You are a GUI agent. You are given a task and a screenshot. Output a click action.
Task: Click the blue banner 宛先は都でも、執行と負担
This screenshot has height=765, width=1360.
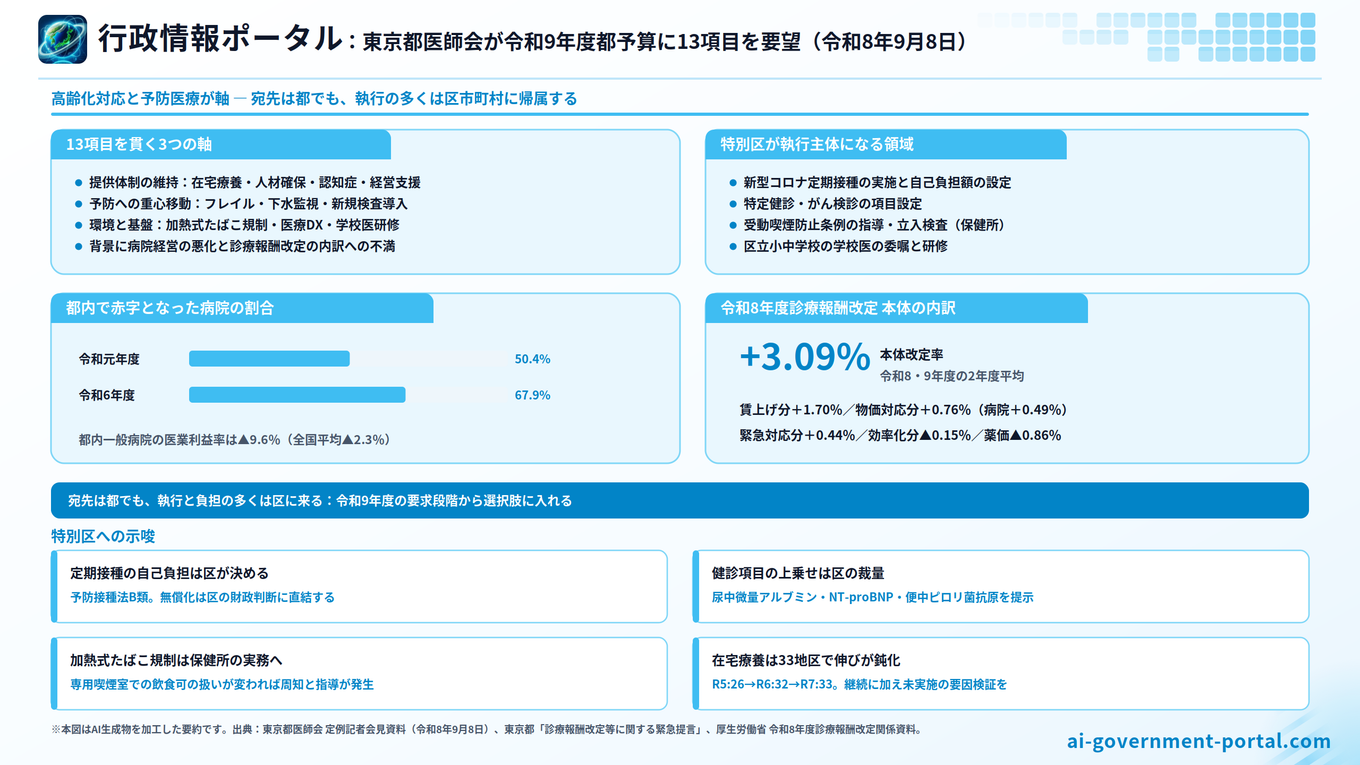pos(680,500)
